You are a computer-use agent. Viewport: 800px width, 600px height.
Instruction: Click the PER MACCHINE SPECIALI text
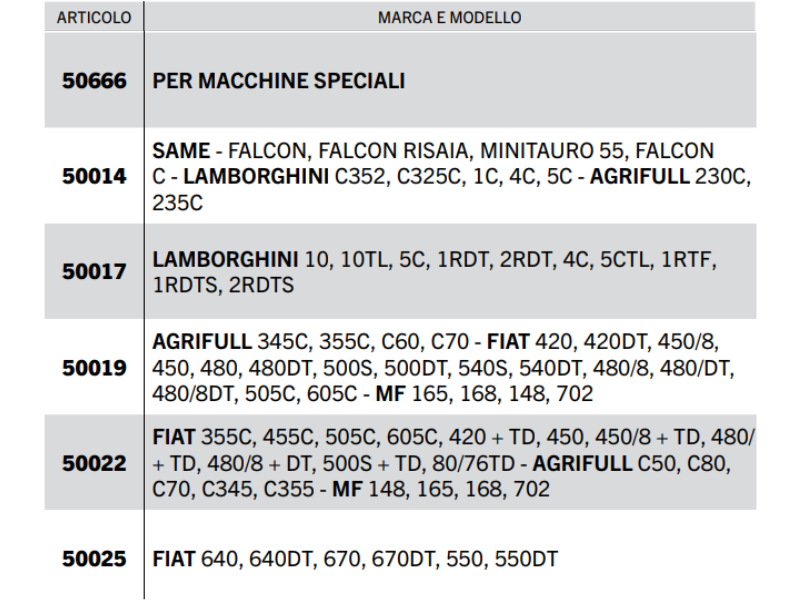tap(279, 81)
